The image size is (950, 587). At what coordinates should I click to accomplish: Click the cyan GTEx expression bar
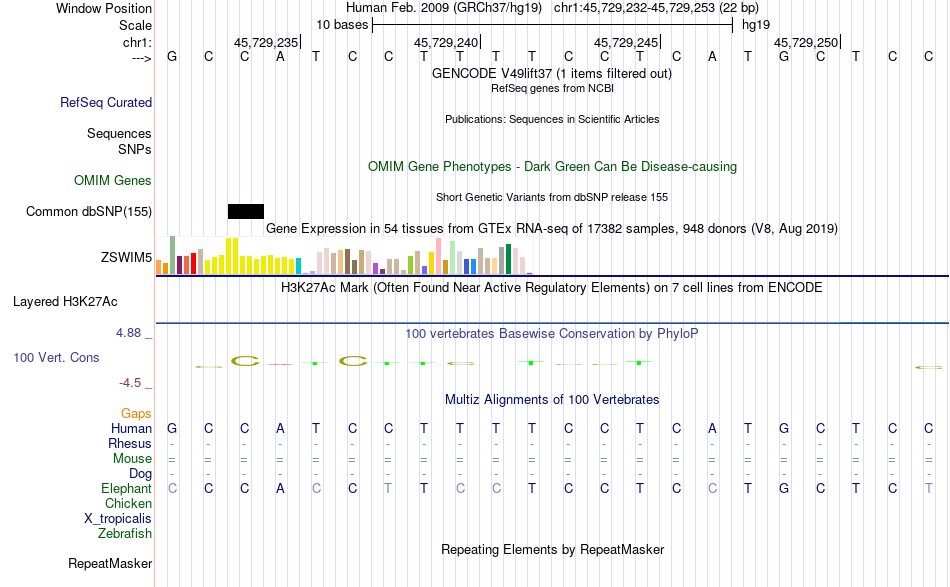coord(298,267)
